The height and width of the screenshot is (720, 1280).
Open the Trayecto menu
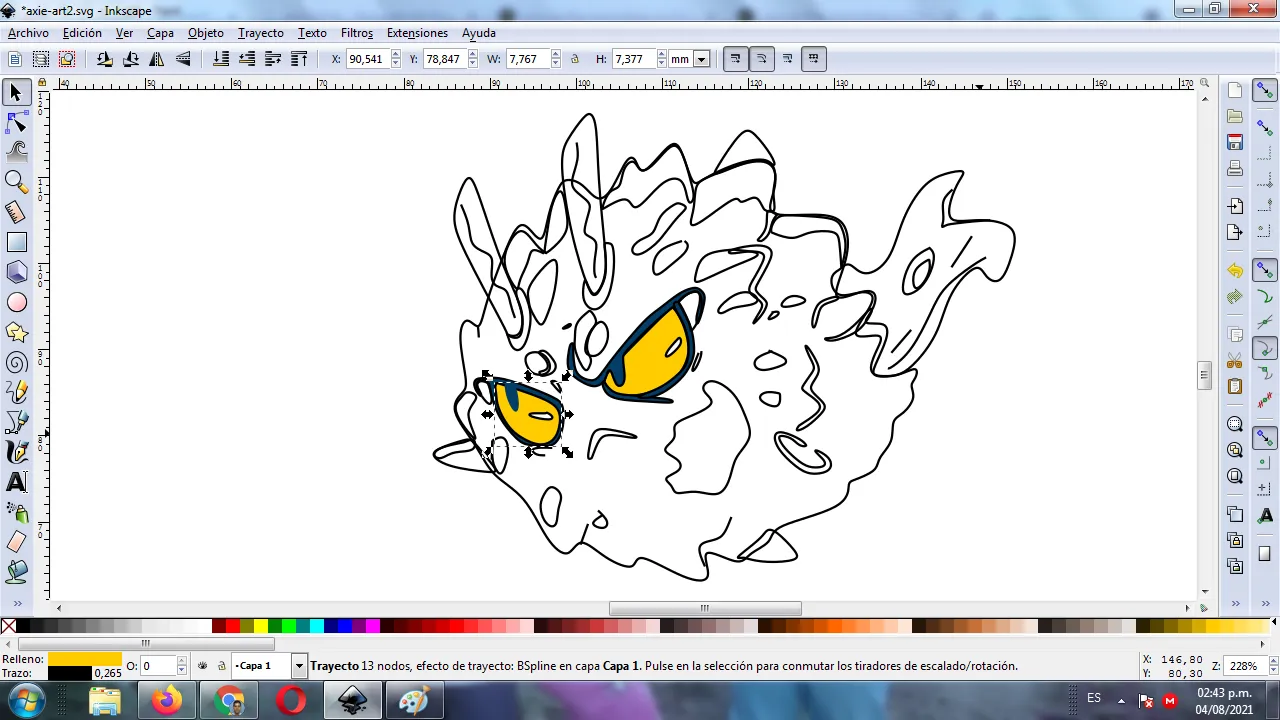click(261, 33)
